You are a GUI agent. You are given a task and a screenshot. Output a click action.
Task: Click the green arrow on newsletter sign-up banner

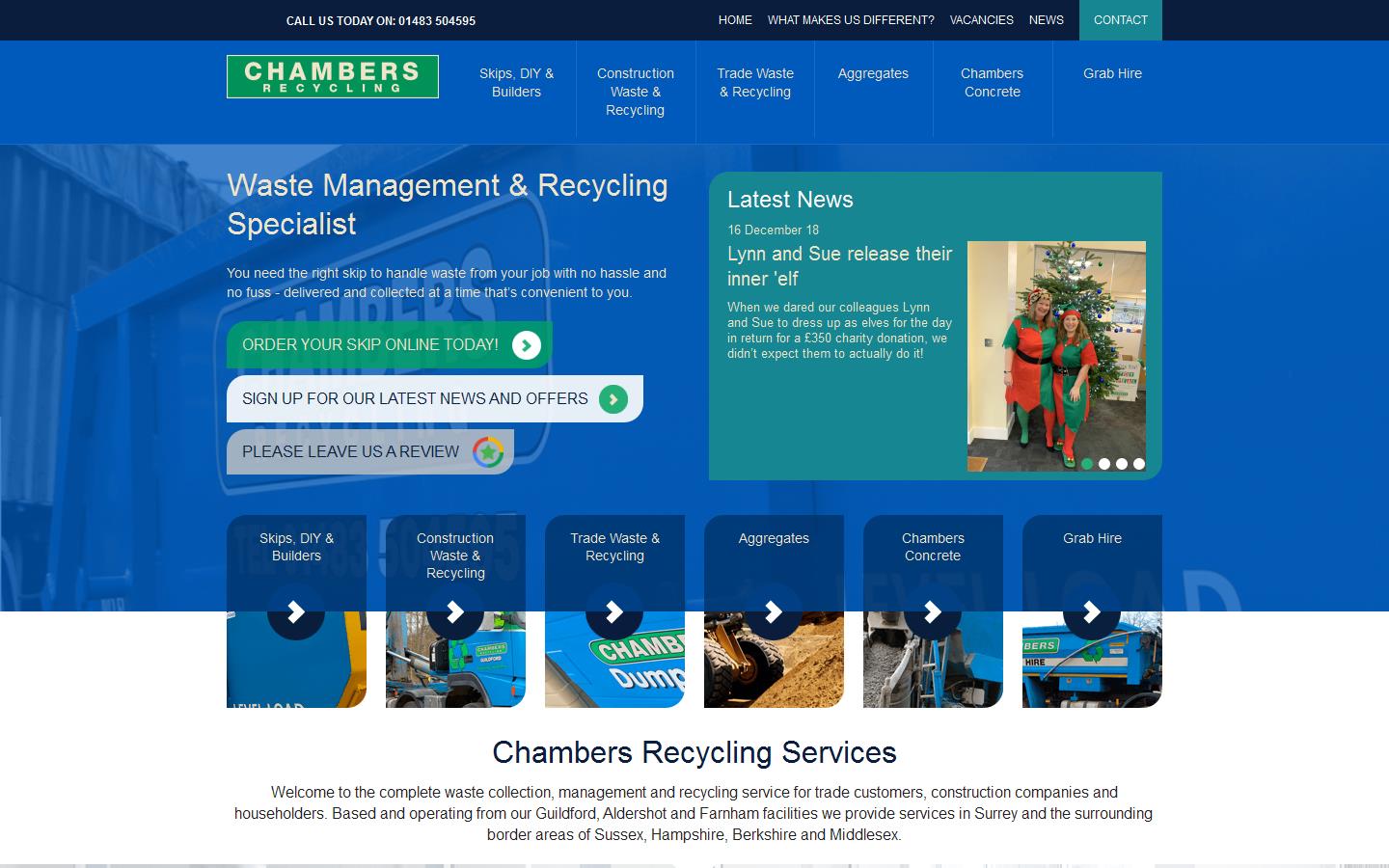point(613,398)
